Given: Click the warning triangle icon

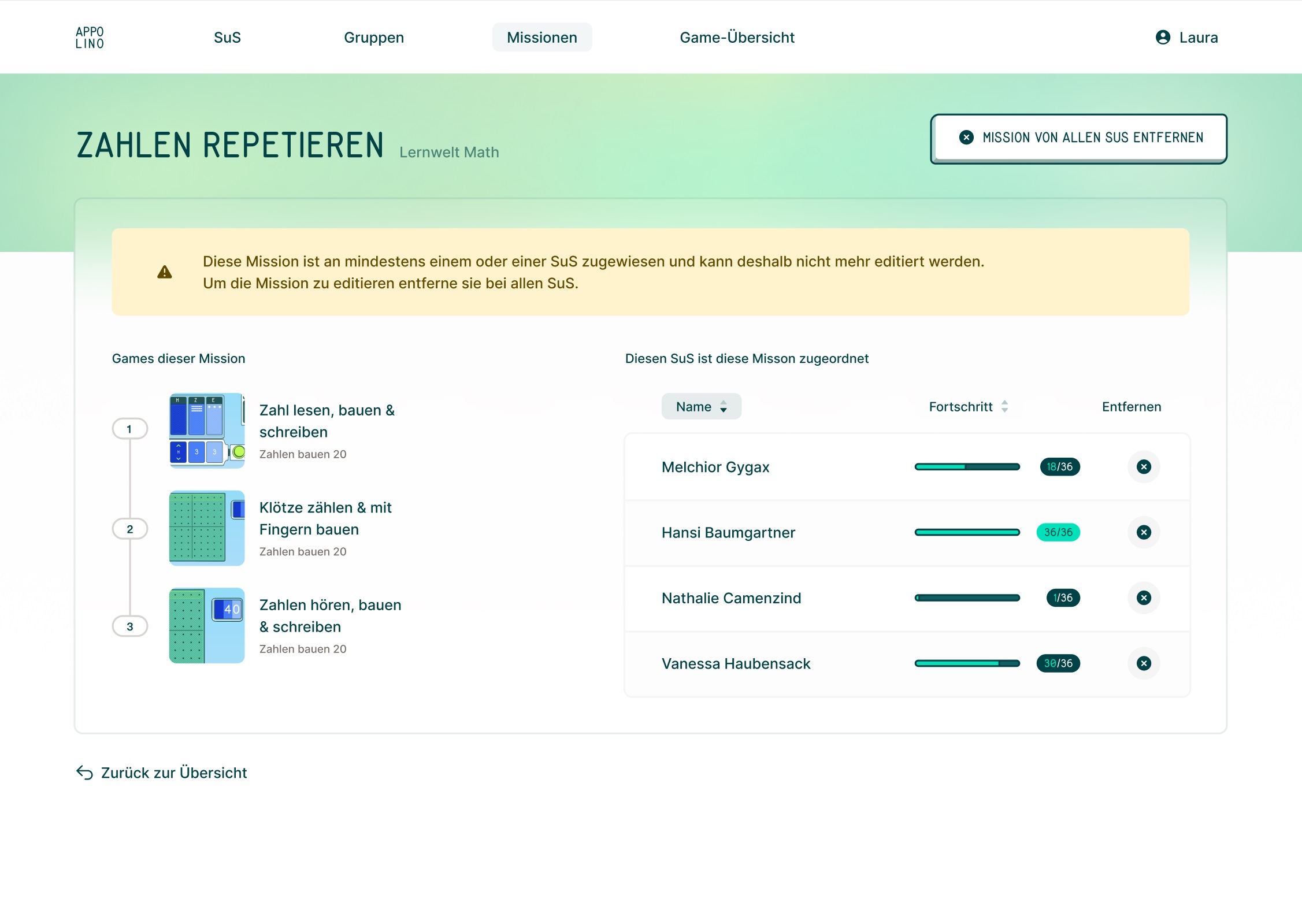Looking at the screenshot, I should click(165, 272).
